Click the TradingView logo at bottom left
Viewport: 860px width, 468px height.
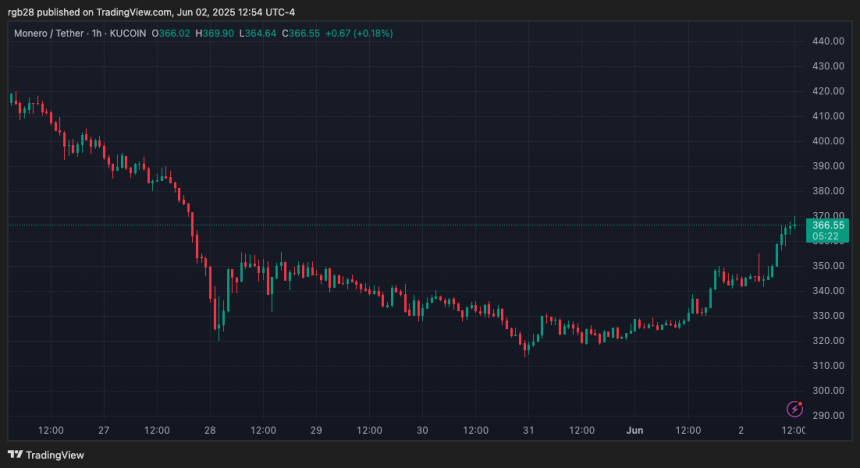point(46,455)
